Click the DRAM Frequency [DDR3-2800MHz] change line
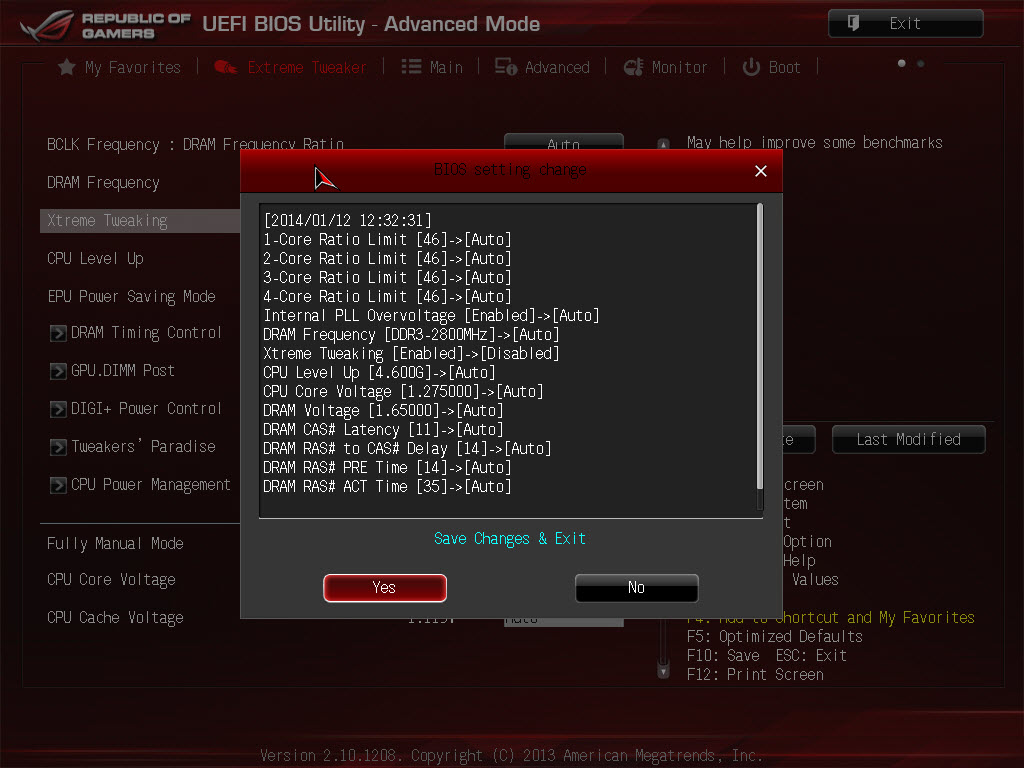1024x768 pixels. [411, 334]
